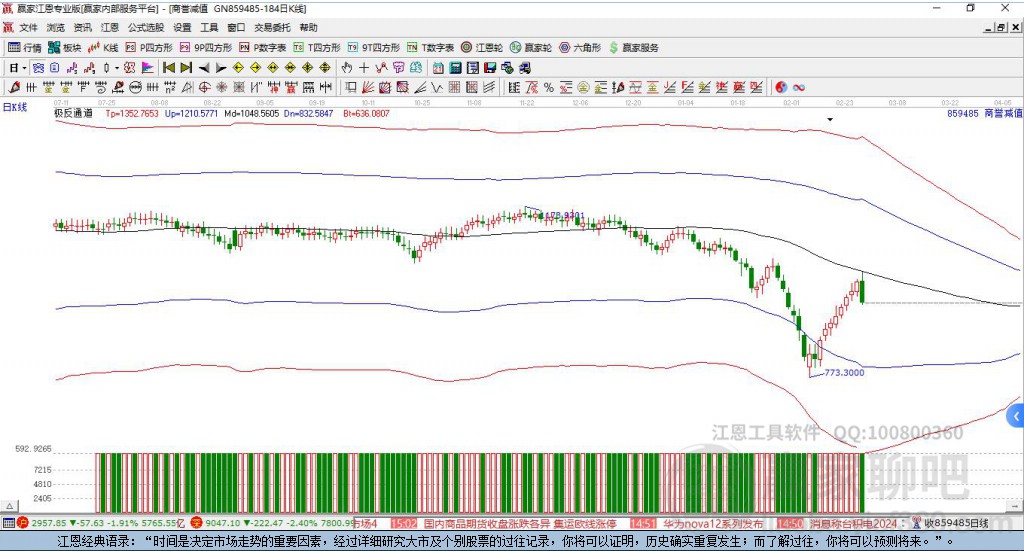
Task: Click the infinity symbol icon
Action: (x=799, y=87)
